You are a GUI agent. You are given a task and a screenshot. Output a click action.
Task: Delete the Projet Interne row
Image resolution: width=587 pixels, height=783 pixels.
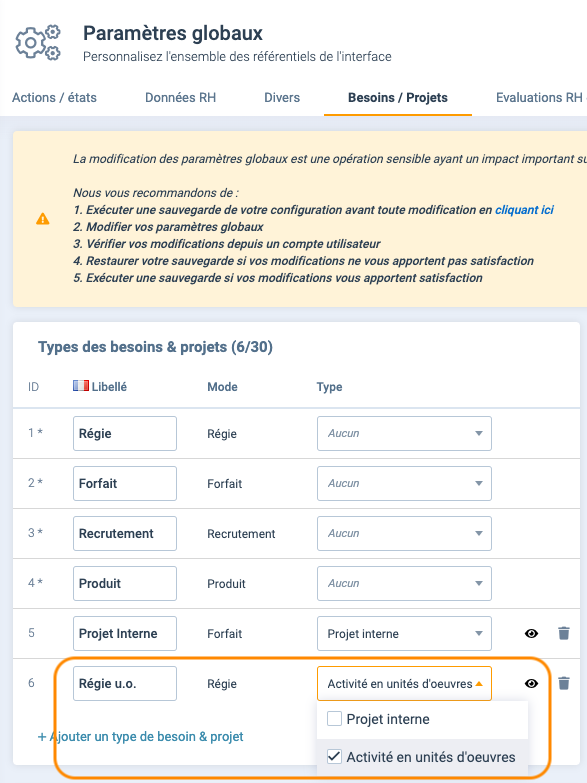pos(564,633)
